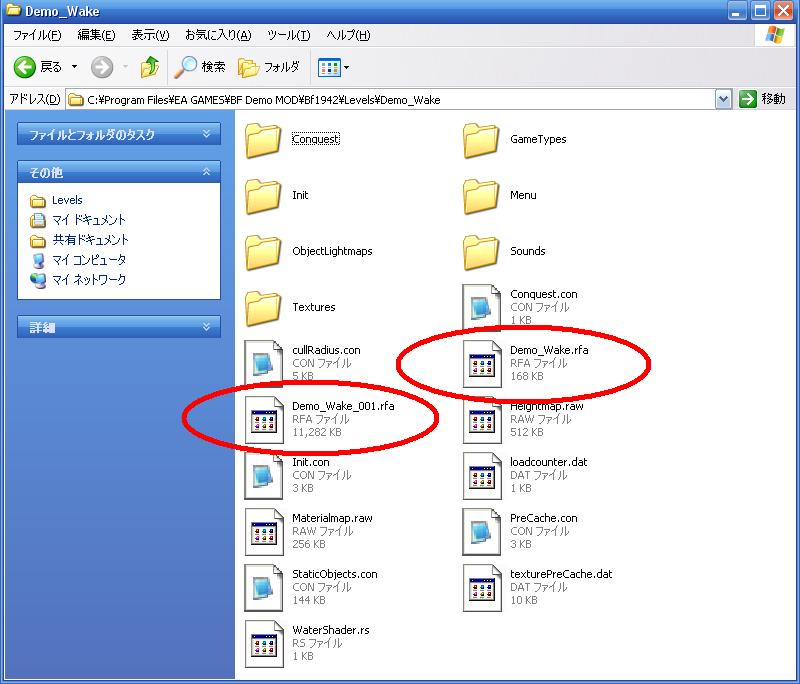
Task: Select the Init folder icon
Action: pos(263,195)
